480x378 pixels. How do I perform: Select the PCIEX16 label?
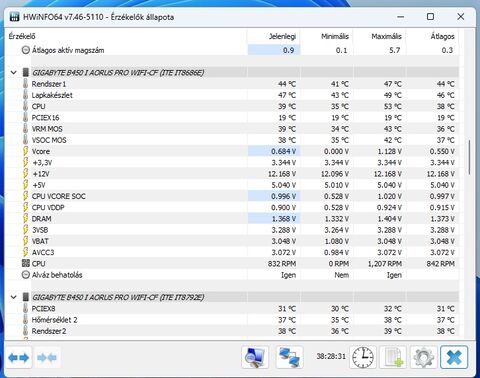[x=45, y=117]
